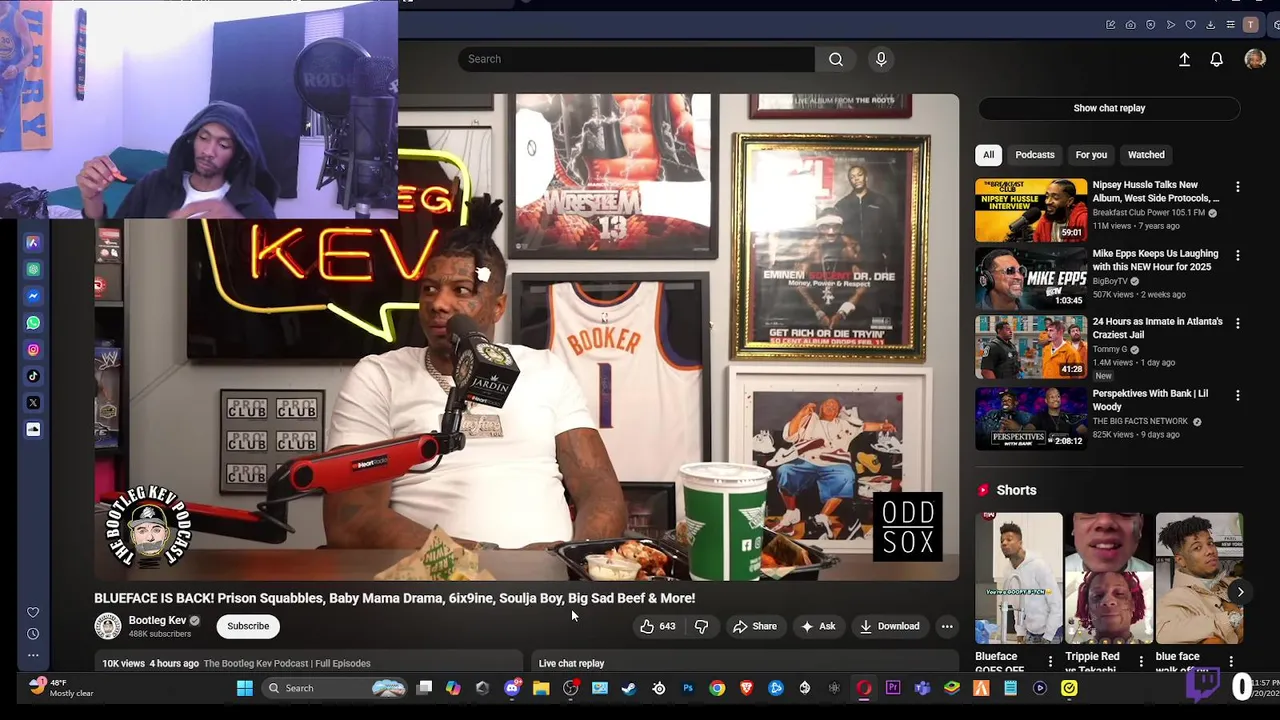1280x720 pixels.
Task: Click the Ask button
Action: tap(818, 626)
